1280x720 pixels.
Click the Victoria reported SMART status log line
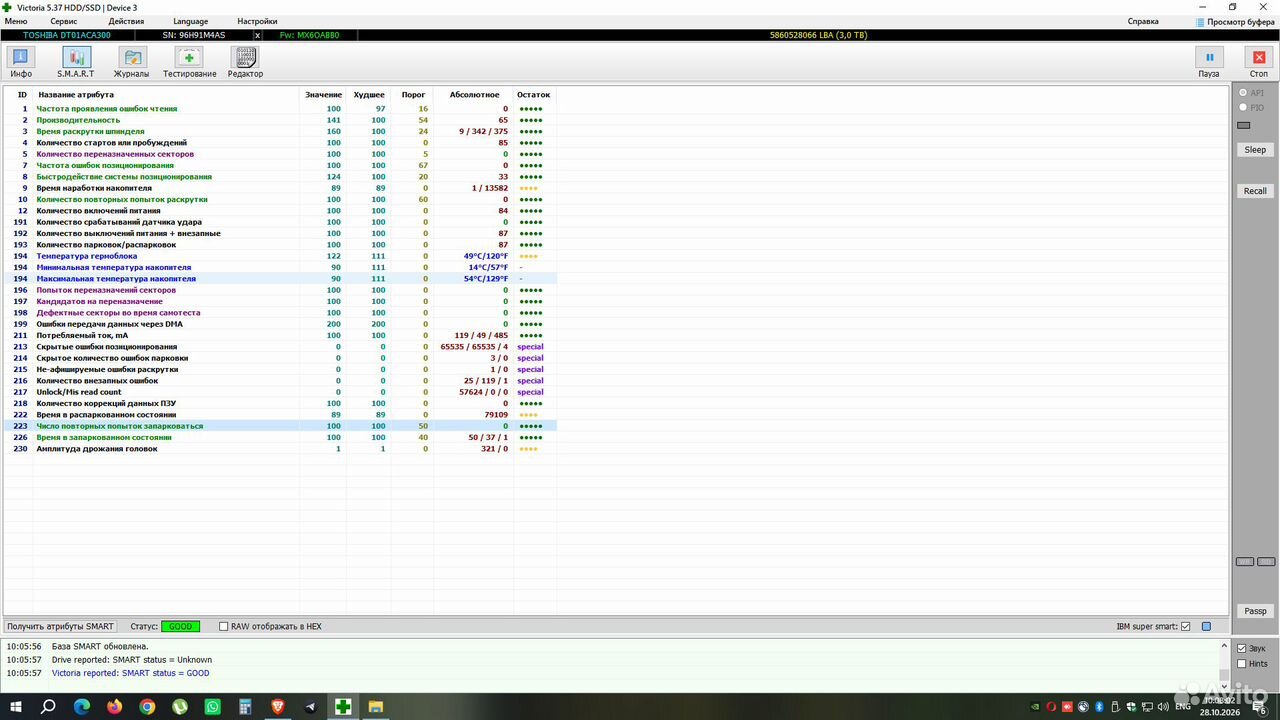click(x=131, y=673)
